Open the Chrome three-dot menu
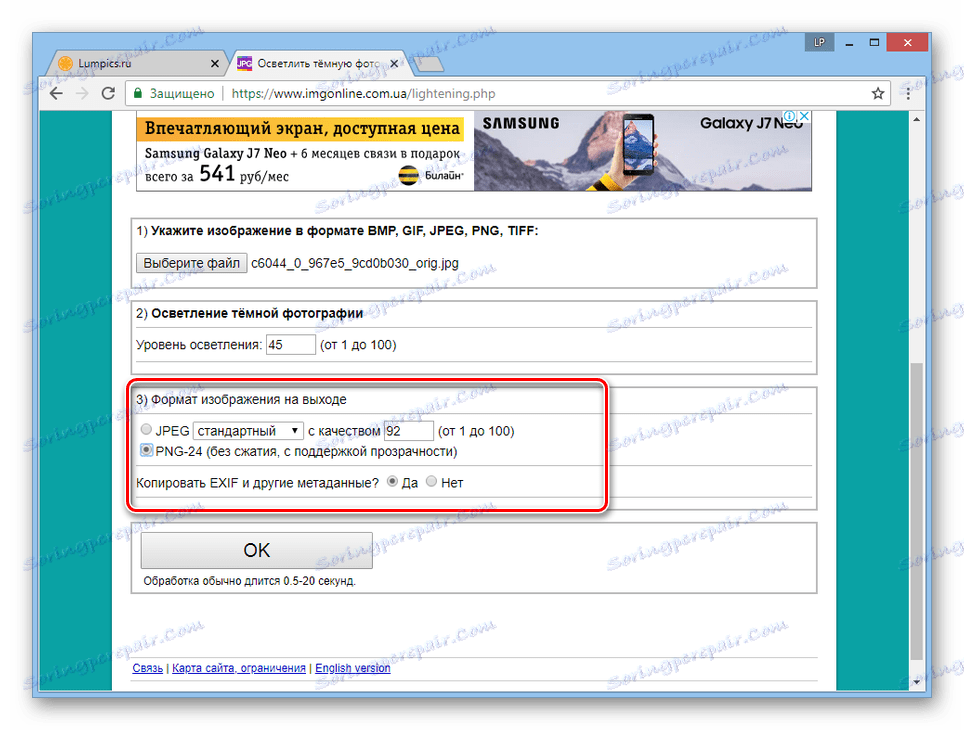Image resolution: width=964 pixels, height=730 pixels. [x=908, y=93]
